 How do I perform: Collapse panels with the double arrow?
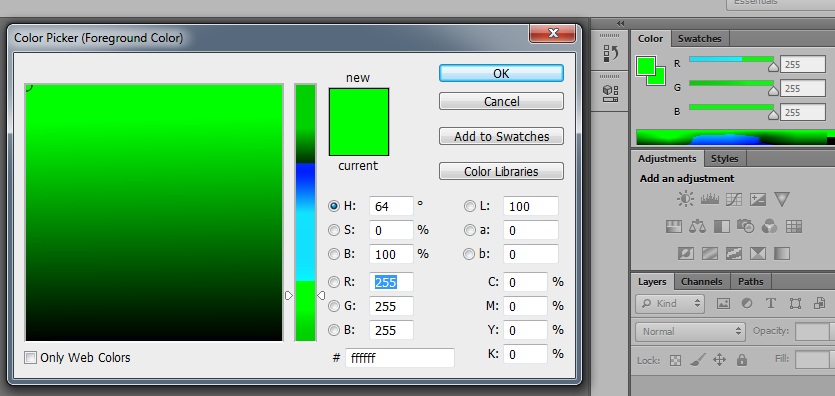620,23
